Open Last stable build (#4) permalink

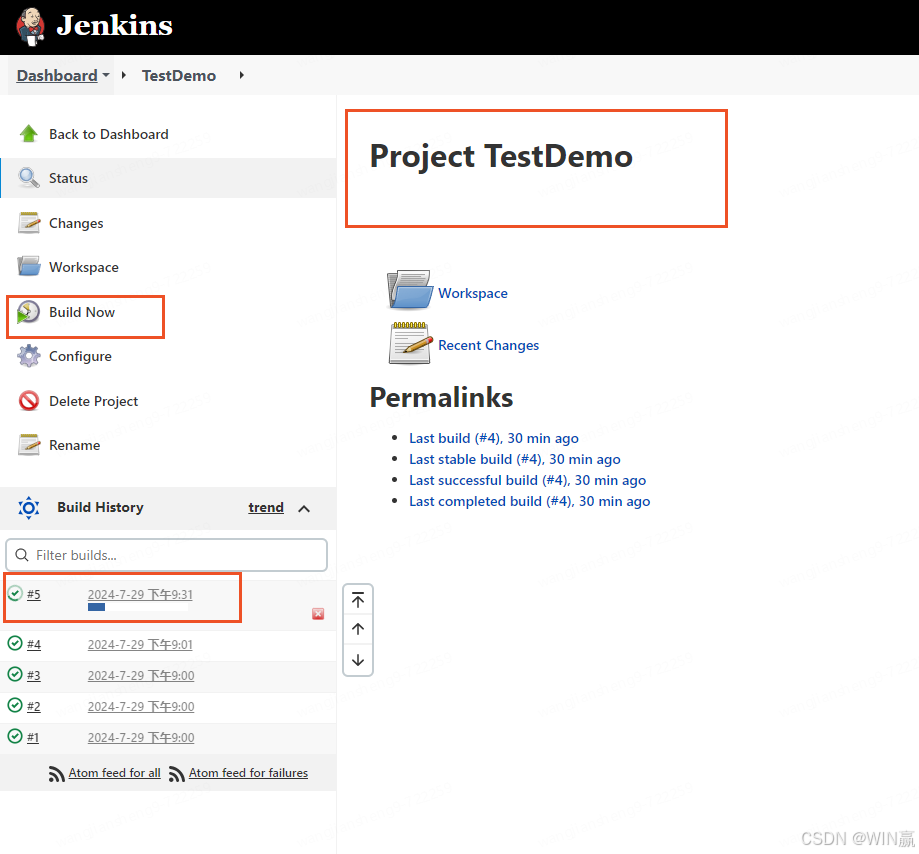coord(515,460)
